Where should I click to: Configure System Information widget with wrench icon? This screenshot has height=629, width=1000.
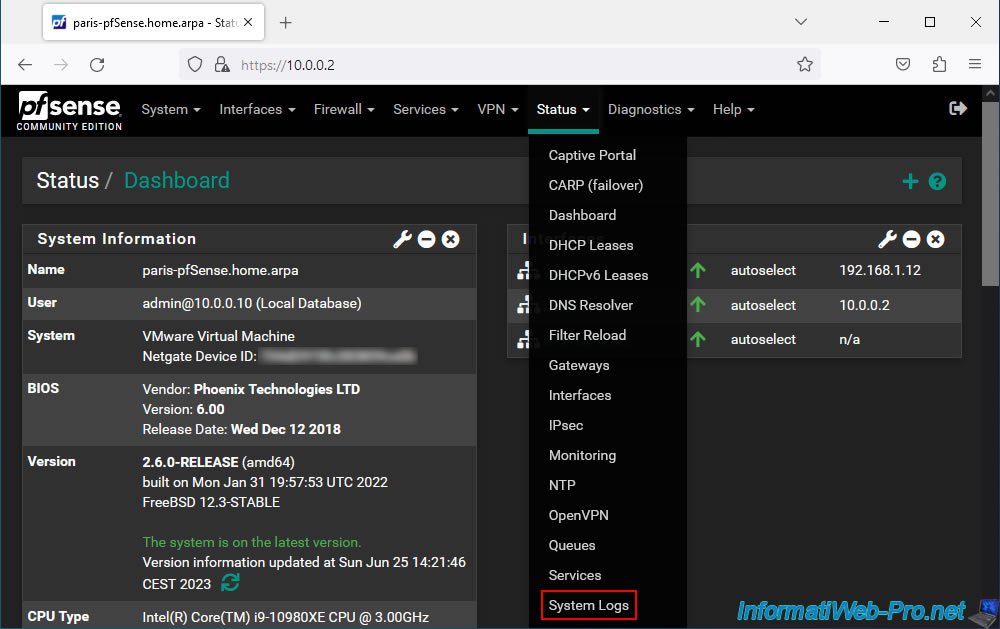(x=402, y=239)
